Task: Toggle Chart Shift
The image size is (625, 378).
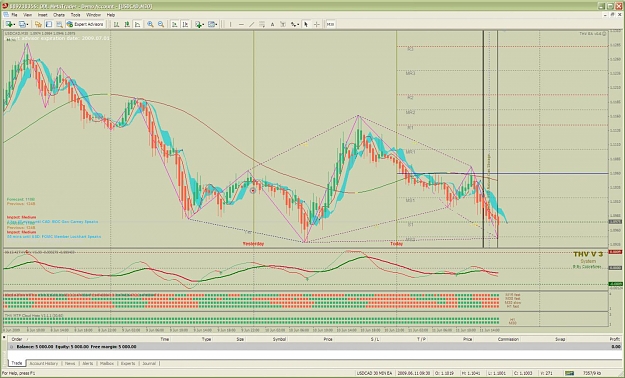Action: point(185,24)
